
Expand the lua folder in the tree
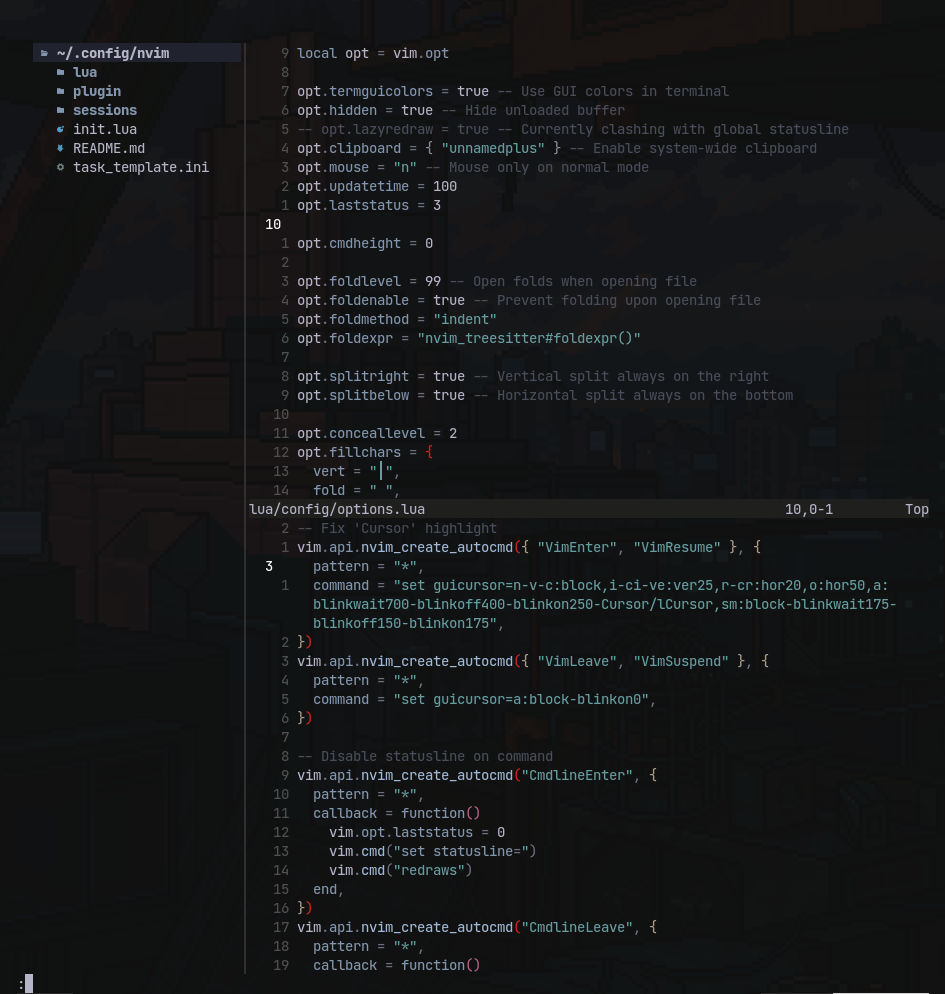[x=85, y=72]
